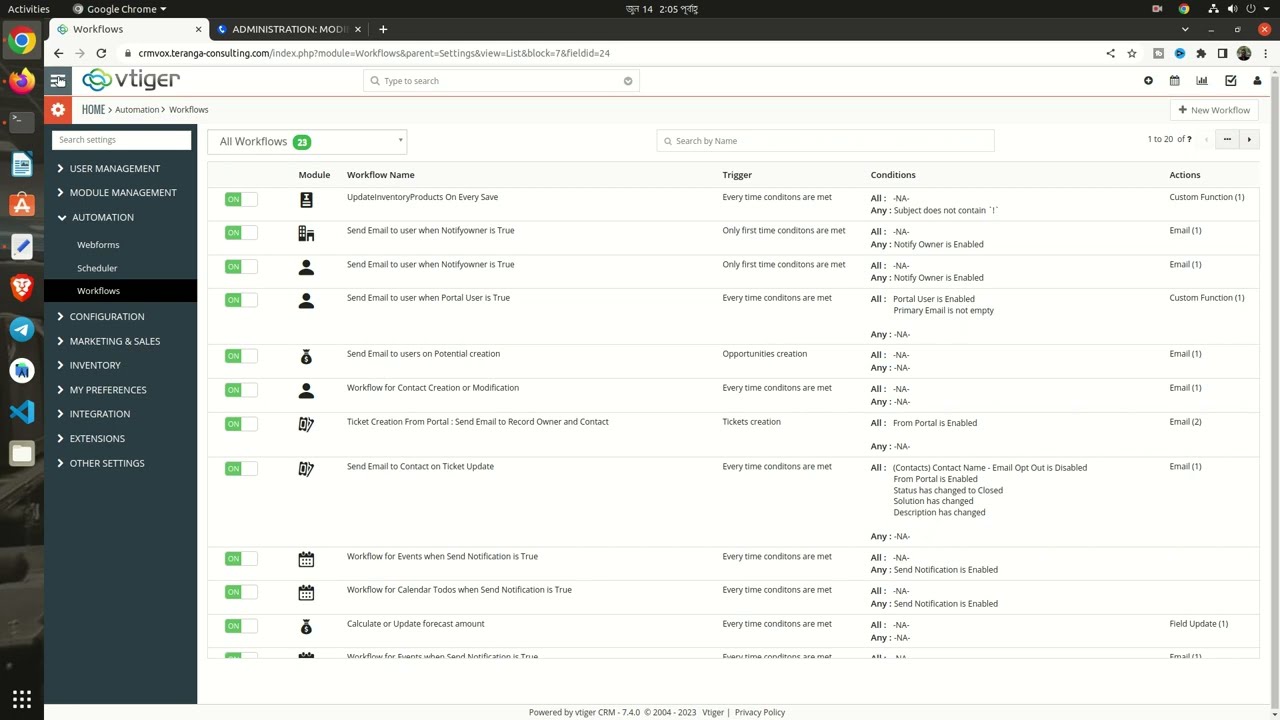Open the Chrome extensions puzzle icon
The height and width of the screenshot is (720, 1280).
coord(1201,53)
